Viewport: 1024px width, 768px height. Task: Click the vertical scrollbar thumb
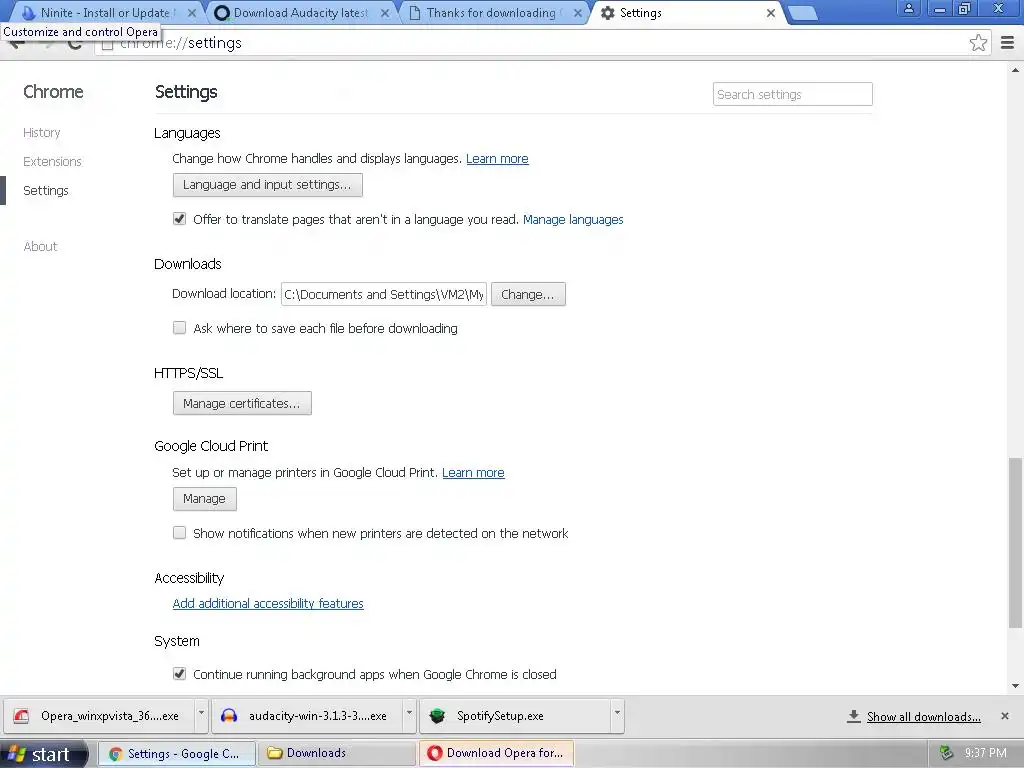tap(1015, 543)
